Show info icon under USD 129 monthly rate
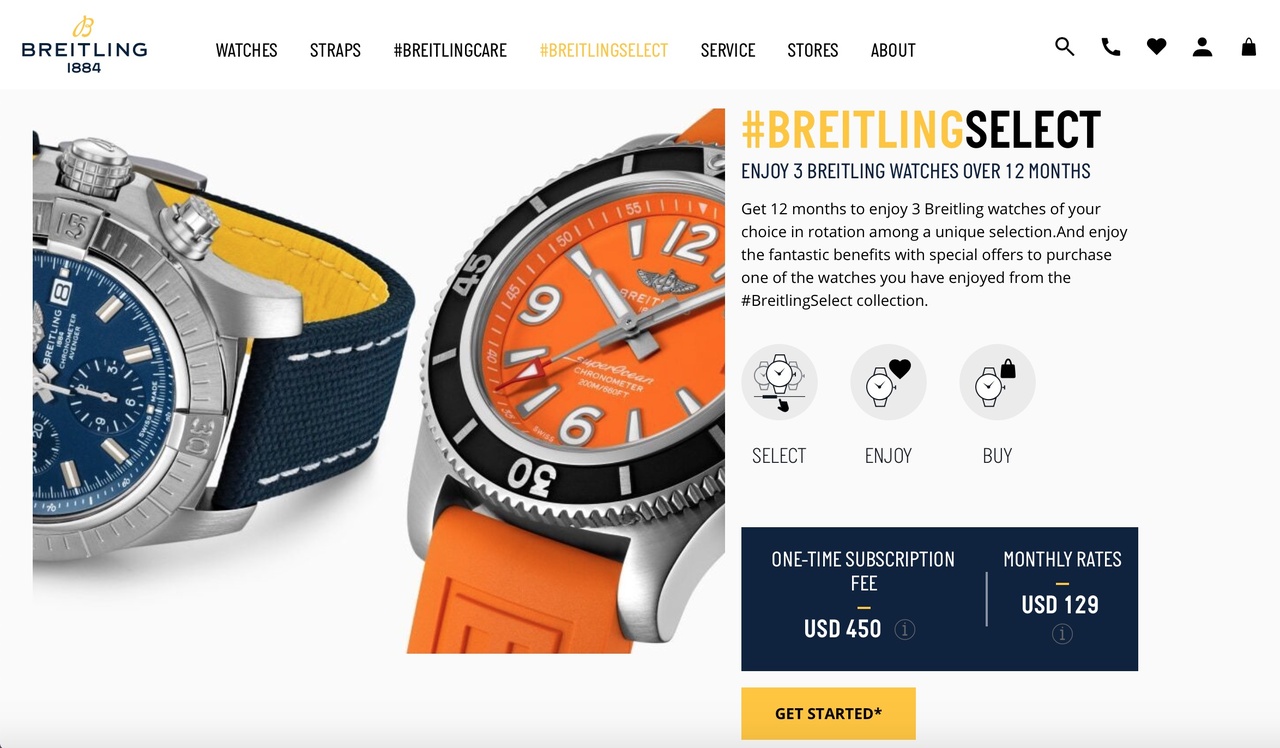1280x748 pixels. (1062, 634)
